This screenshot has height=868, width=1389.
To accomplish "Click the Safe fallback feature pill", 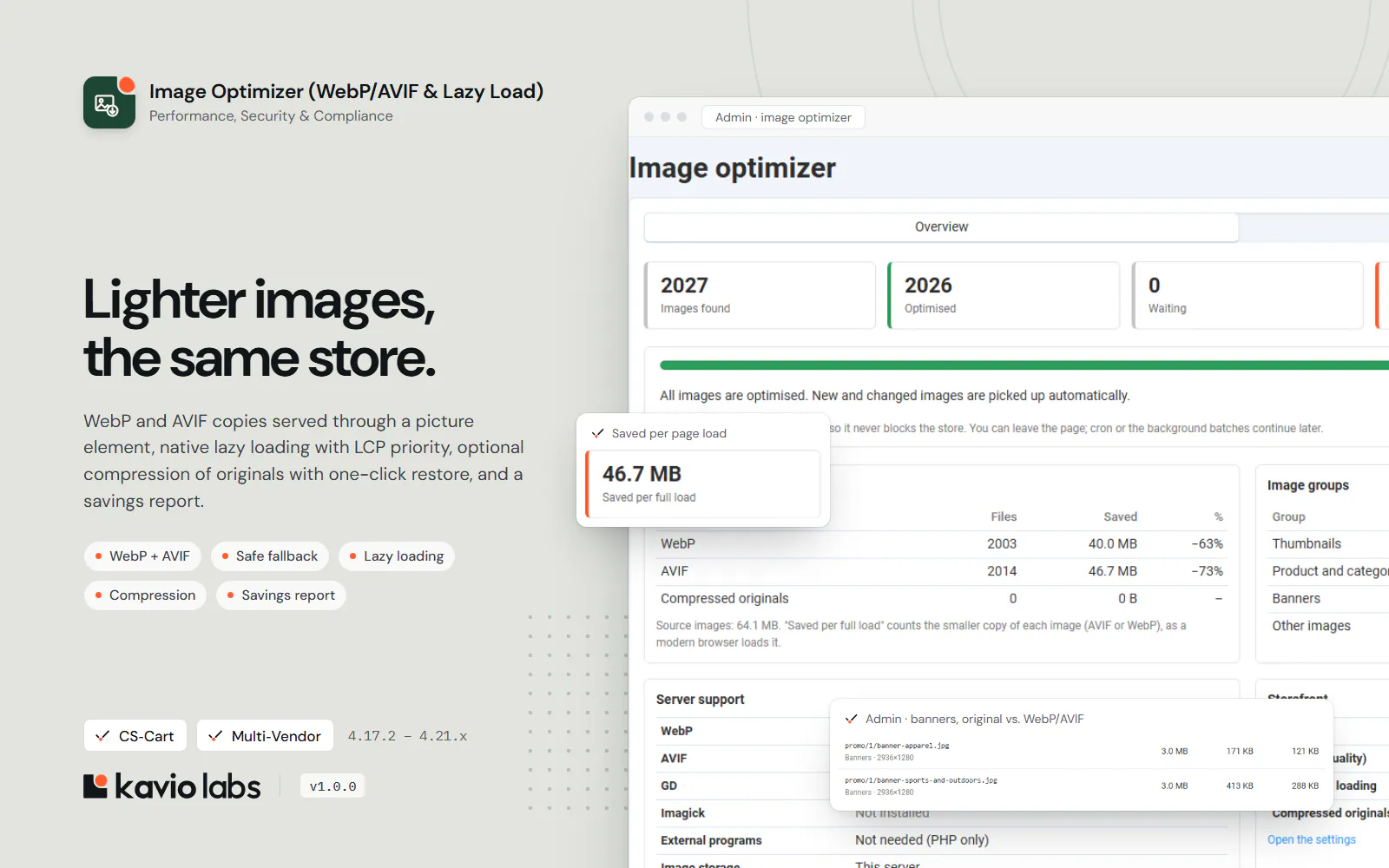I will point(270,556).
